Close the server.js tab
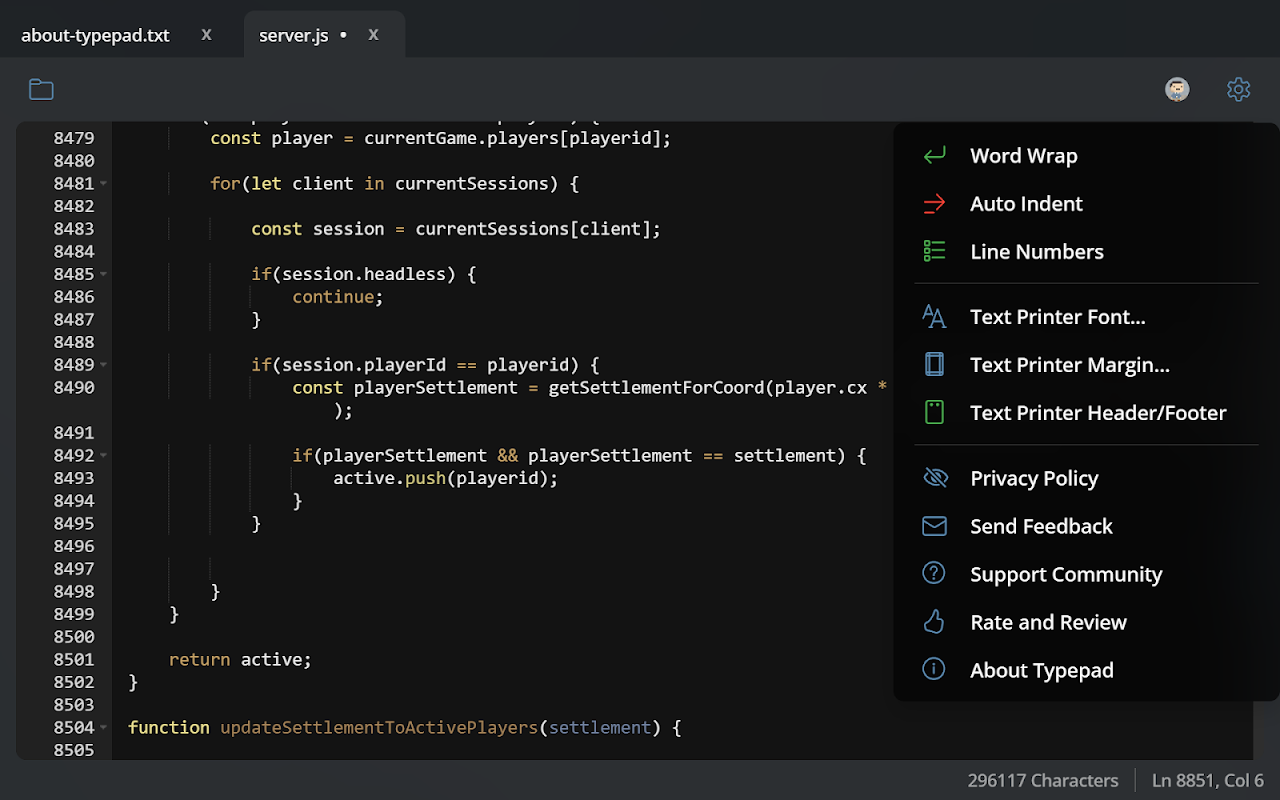This screenshot has height=800, width=1280. [373, 35]
